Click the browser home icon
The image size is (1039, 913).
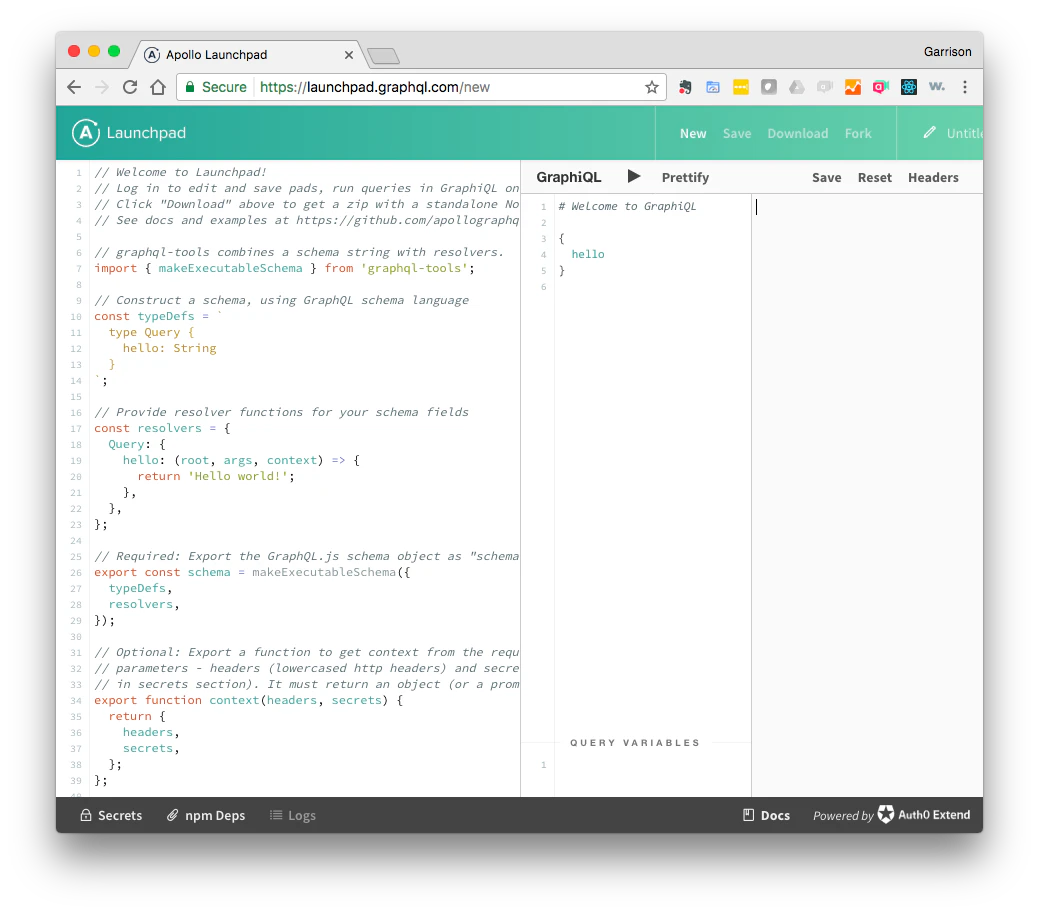(158, 87)
